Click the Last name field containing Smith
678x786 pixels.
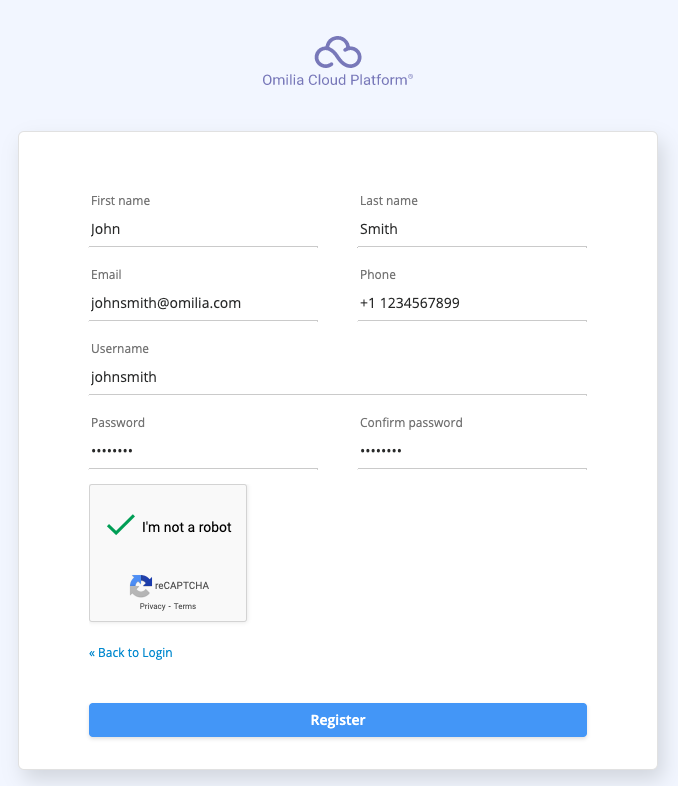(472, 229)
